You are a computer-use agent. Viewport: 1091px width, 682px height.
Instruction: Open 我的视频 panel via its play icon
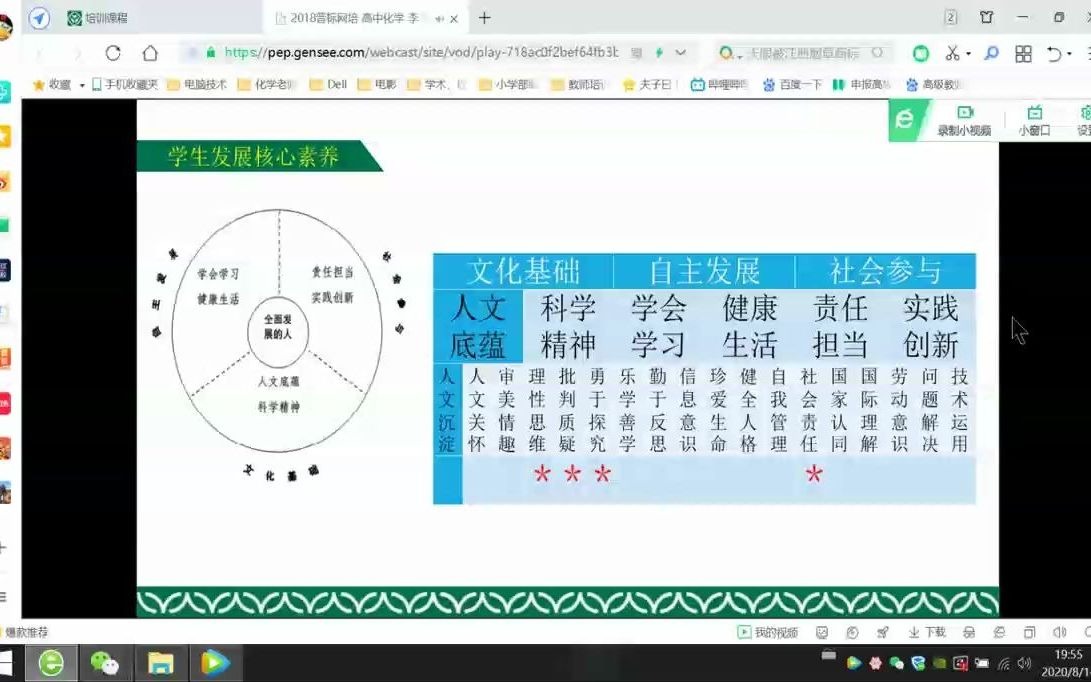point(744,632)
